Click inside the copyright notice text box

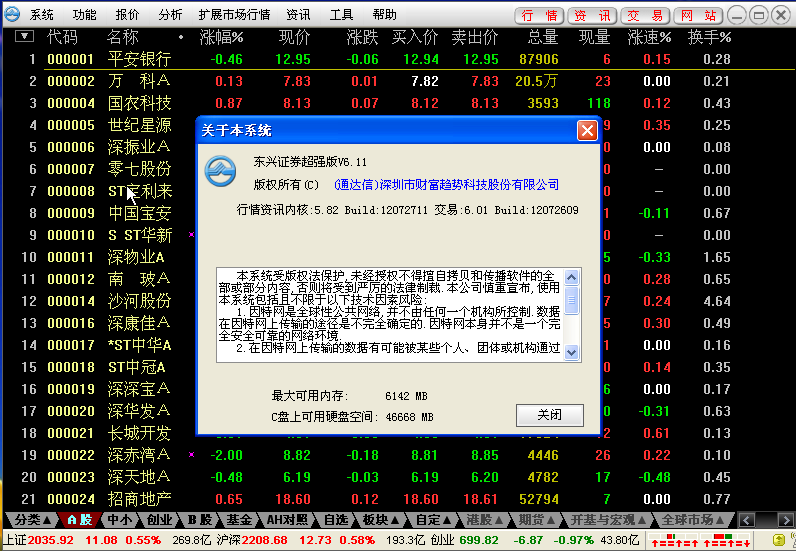[x=390, y=315]
